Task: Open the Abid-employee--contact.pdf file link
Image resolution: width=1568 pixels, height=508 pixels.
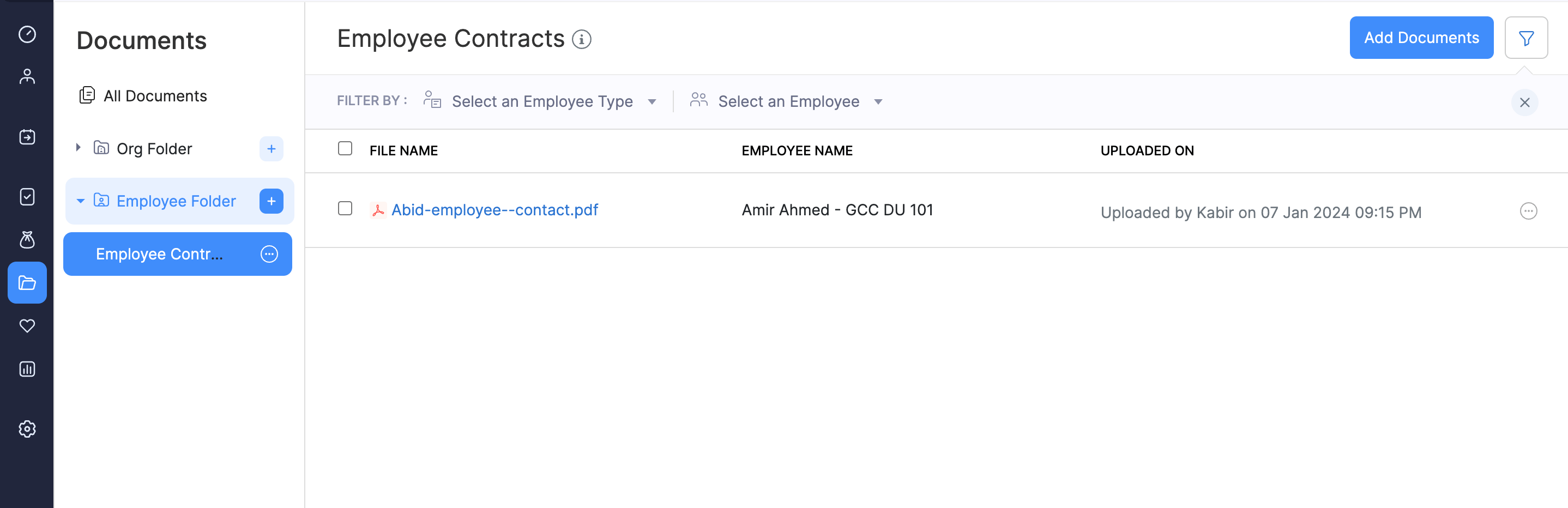Action: 494,210
